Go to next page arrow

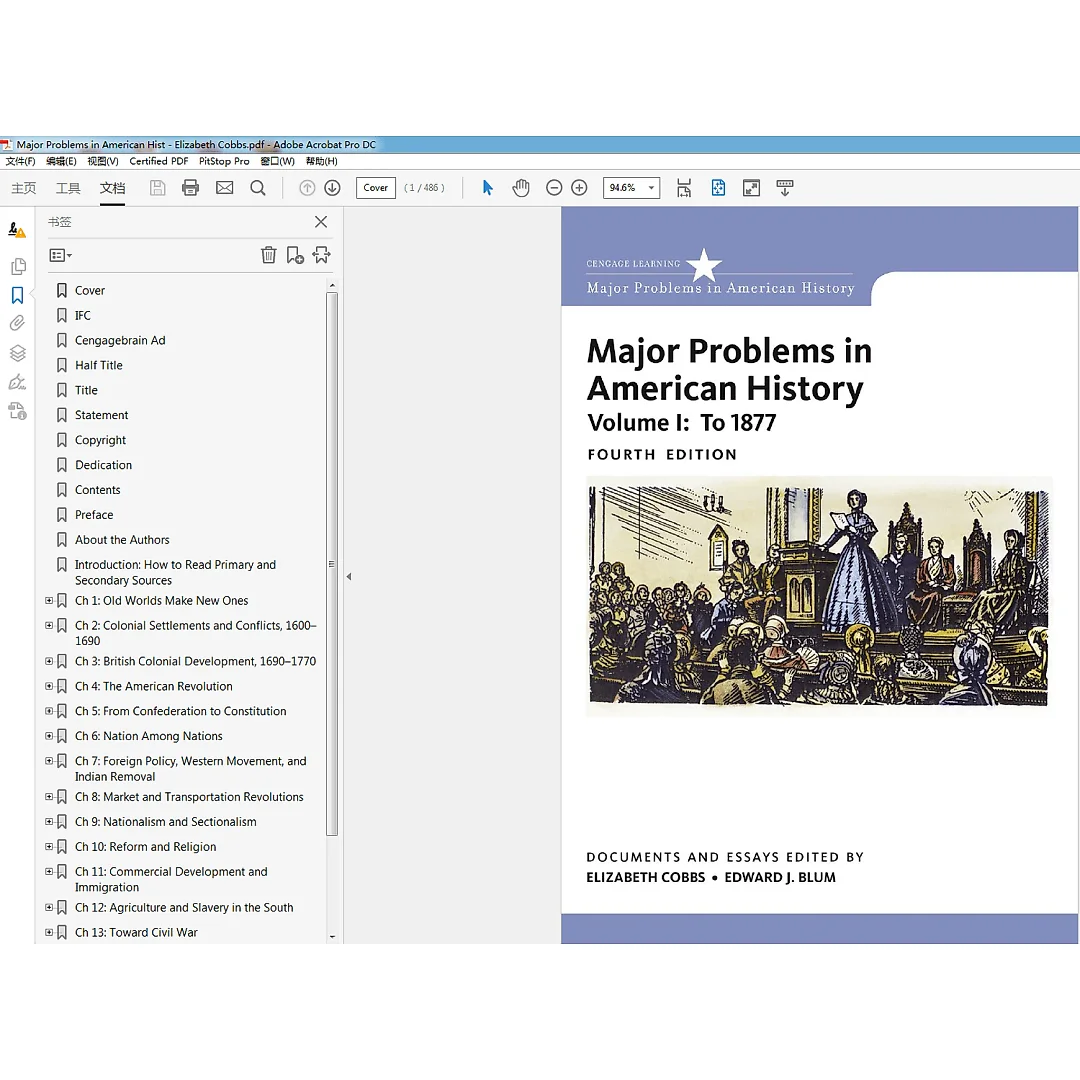coord(332,187)
